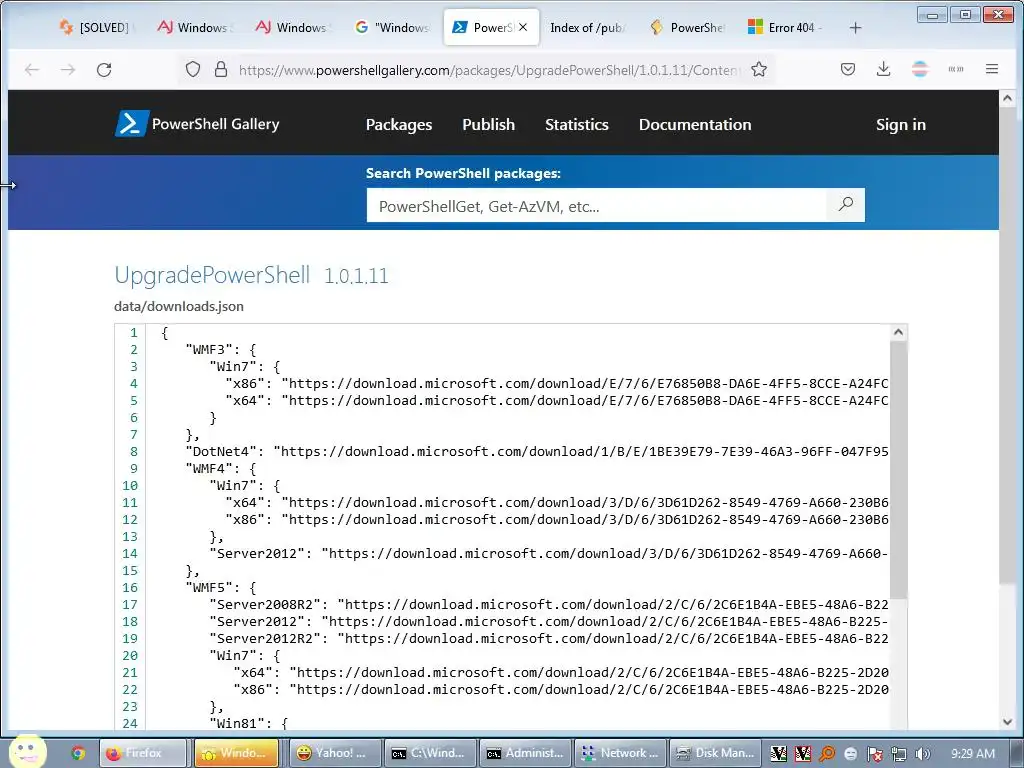Click the page vertical scrollbar thumb
1024x768 pixels.
click(x=1007, y=346)
